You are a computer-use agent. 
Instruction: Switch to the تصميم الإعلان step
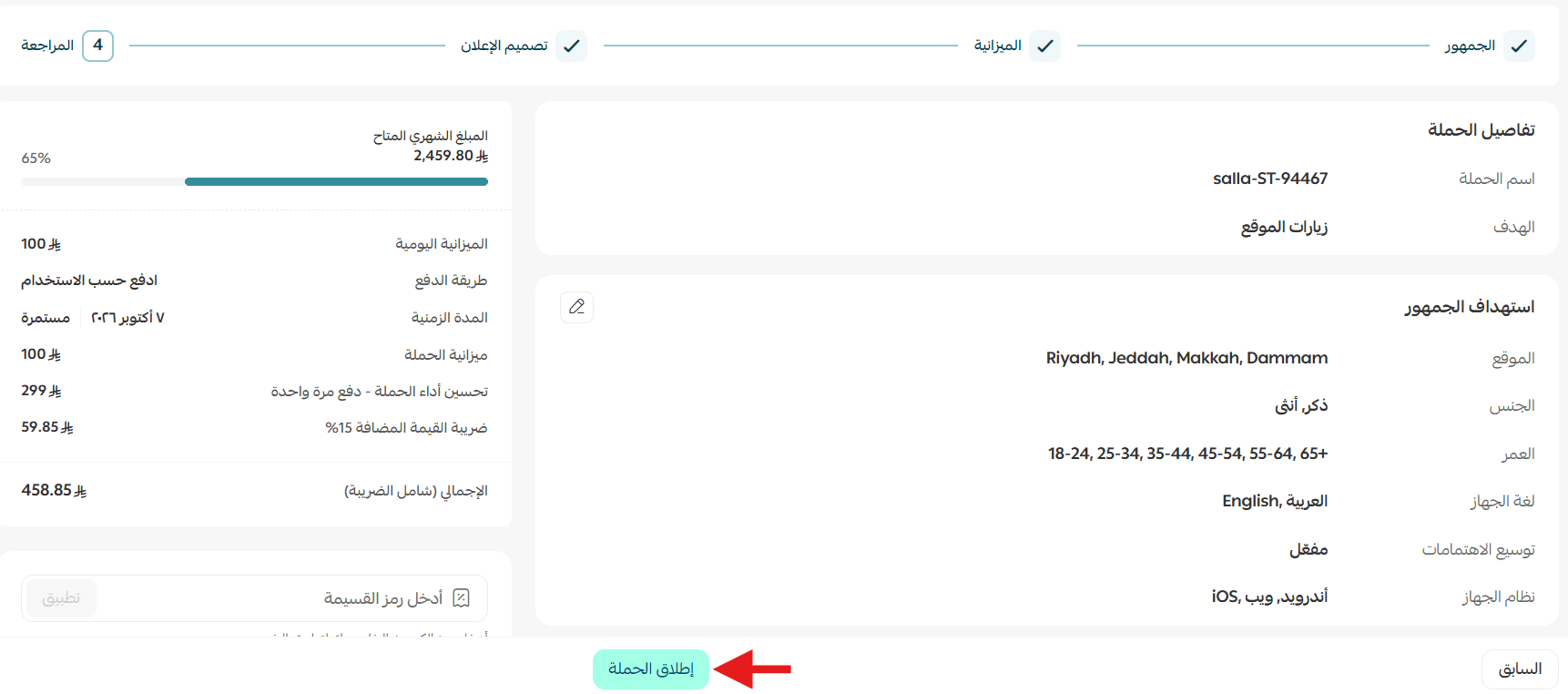coord(504,46)
